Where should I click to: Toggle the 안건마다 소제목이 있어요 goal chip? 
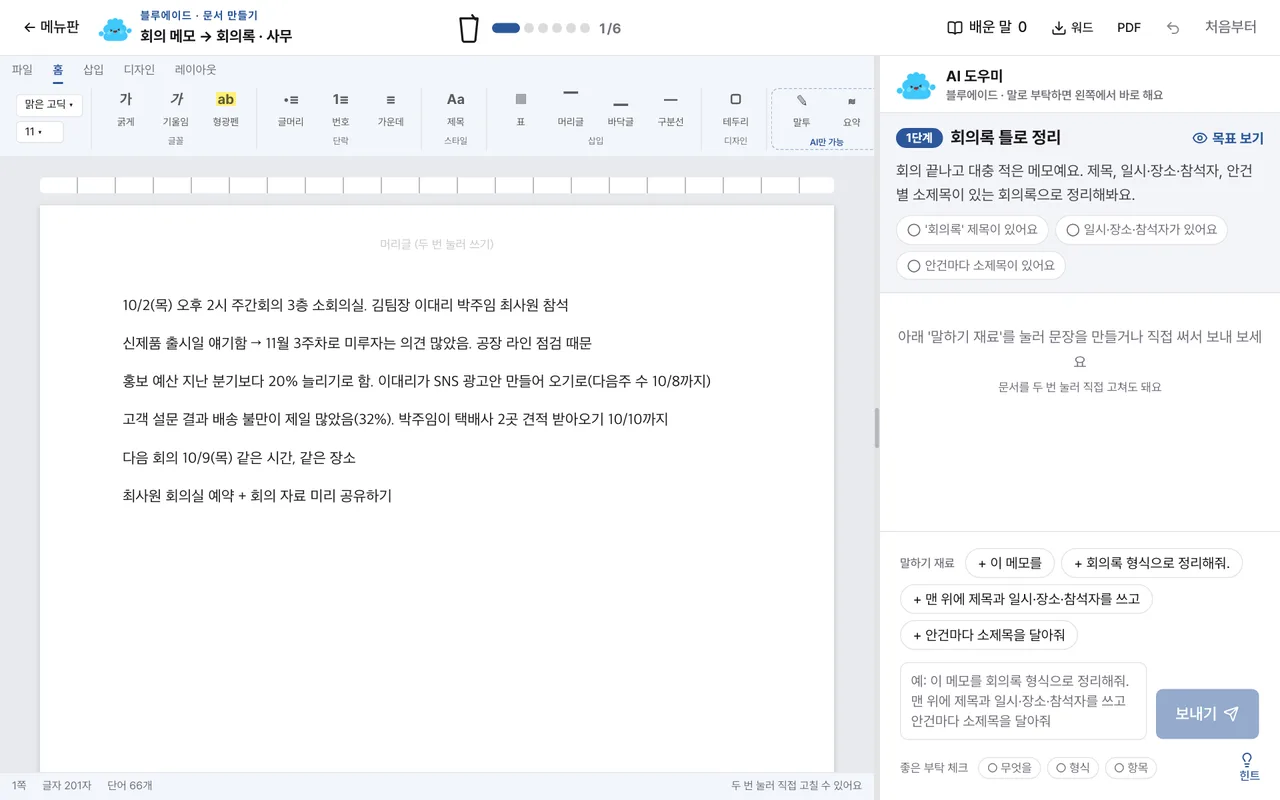click(x=981, y=266)
